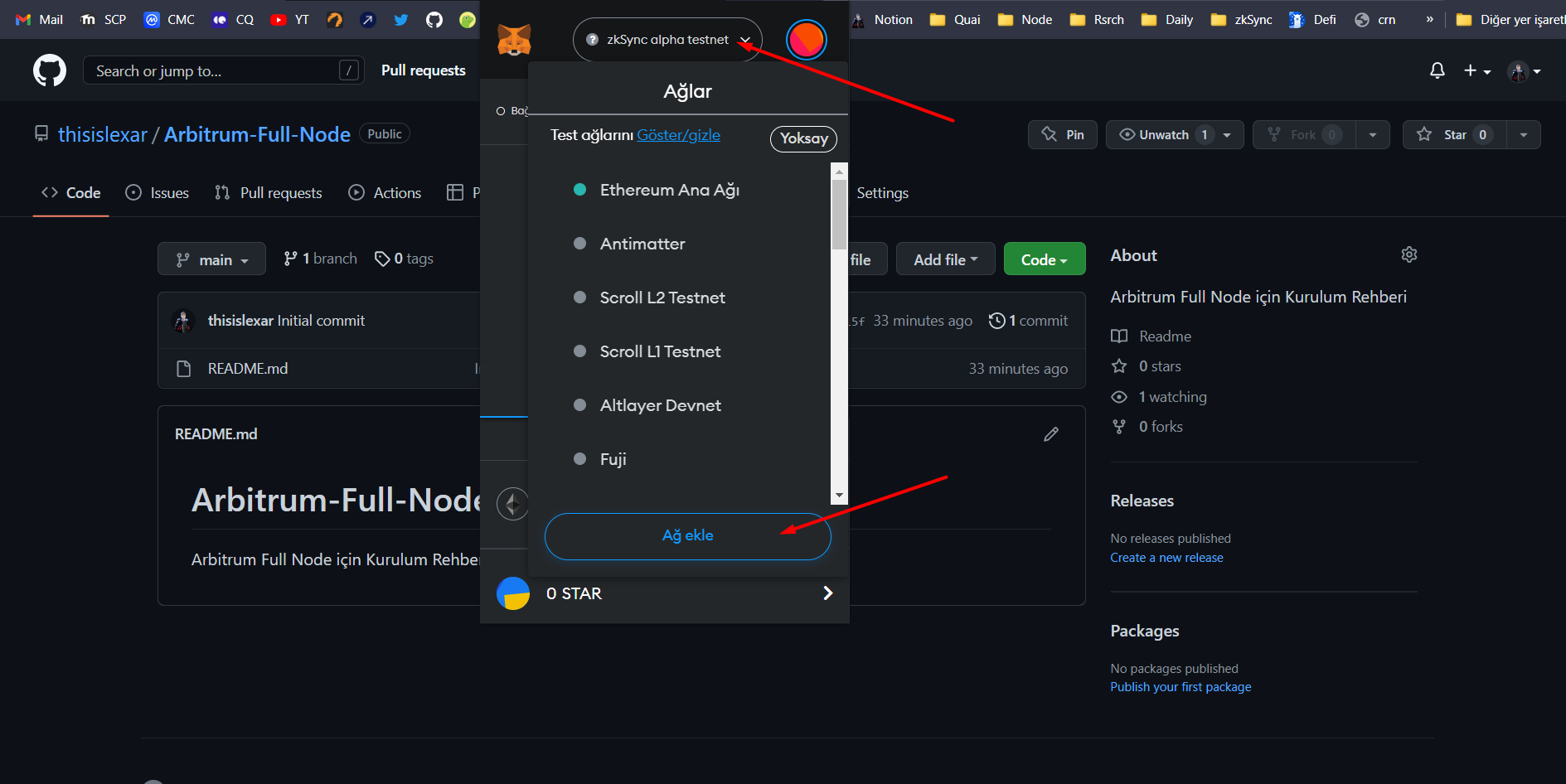Open GitHub notifications bell
Image resolution: width=1566 pixels, height=784 pixels.
coord(1438,70)
